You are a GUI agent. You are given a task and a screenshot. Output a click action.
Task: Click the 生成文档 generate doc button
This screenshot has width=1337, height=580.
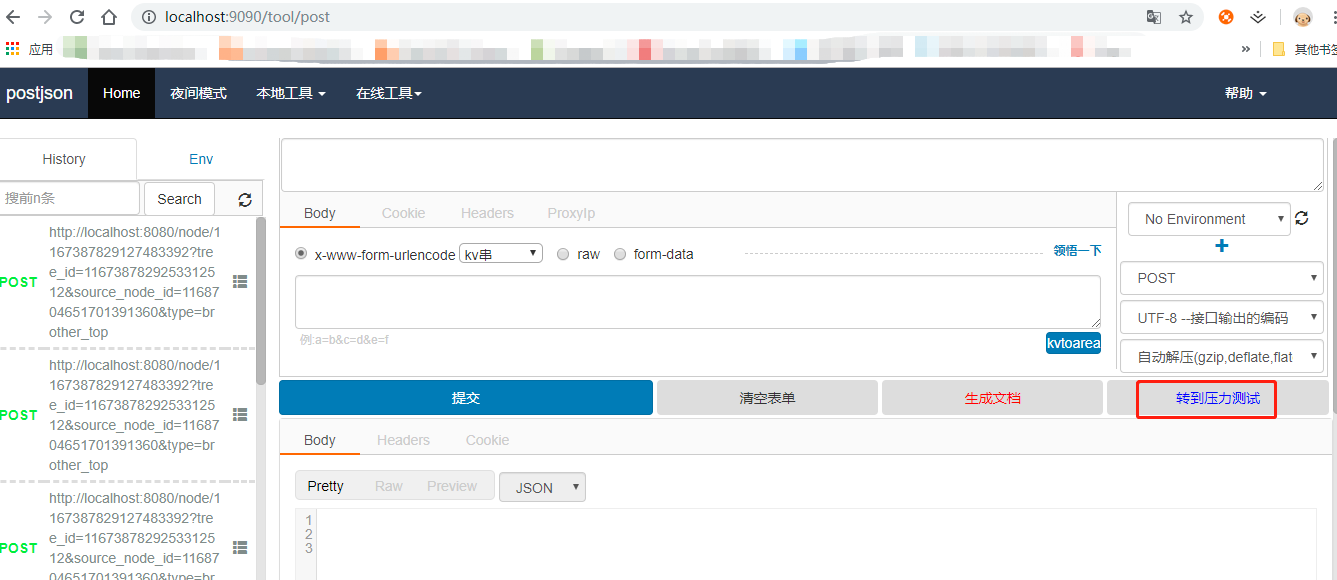pyautogui.click(x=992, y=398)
